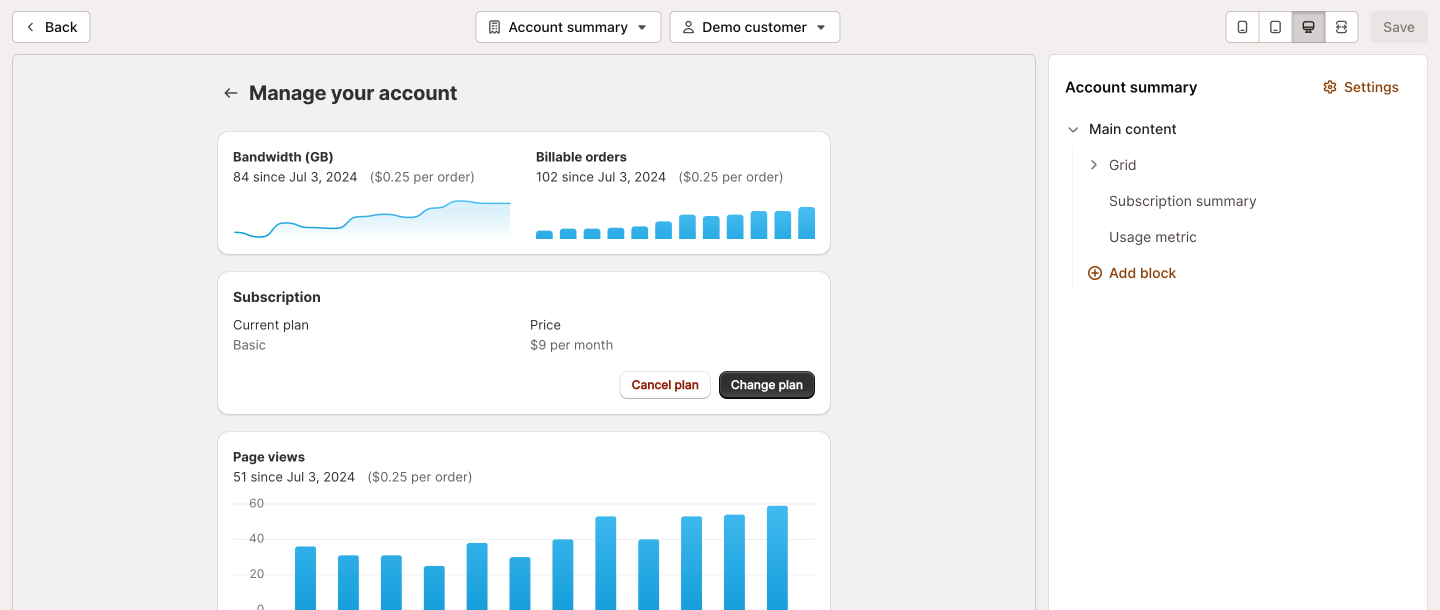1440x610 pixels.
Task: Click the customer icon in Demo customer picker
Action: [688, 27]
